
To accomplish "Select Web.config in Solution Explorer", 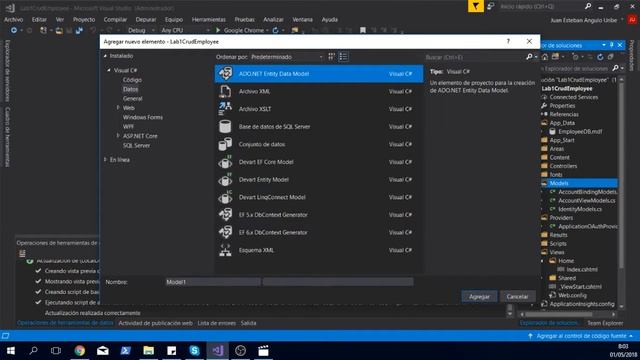I will pyautogui.click(x=572, y=295).
